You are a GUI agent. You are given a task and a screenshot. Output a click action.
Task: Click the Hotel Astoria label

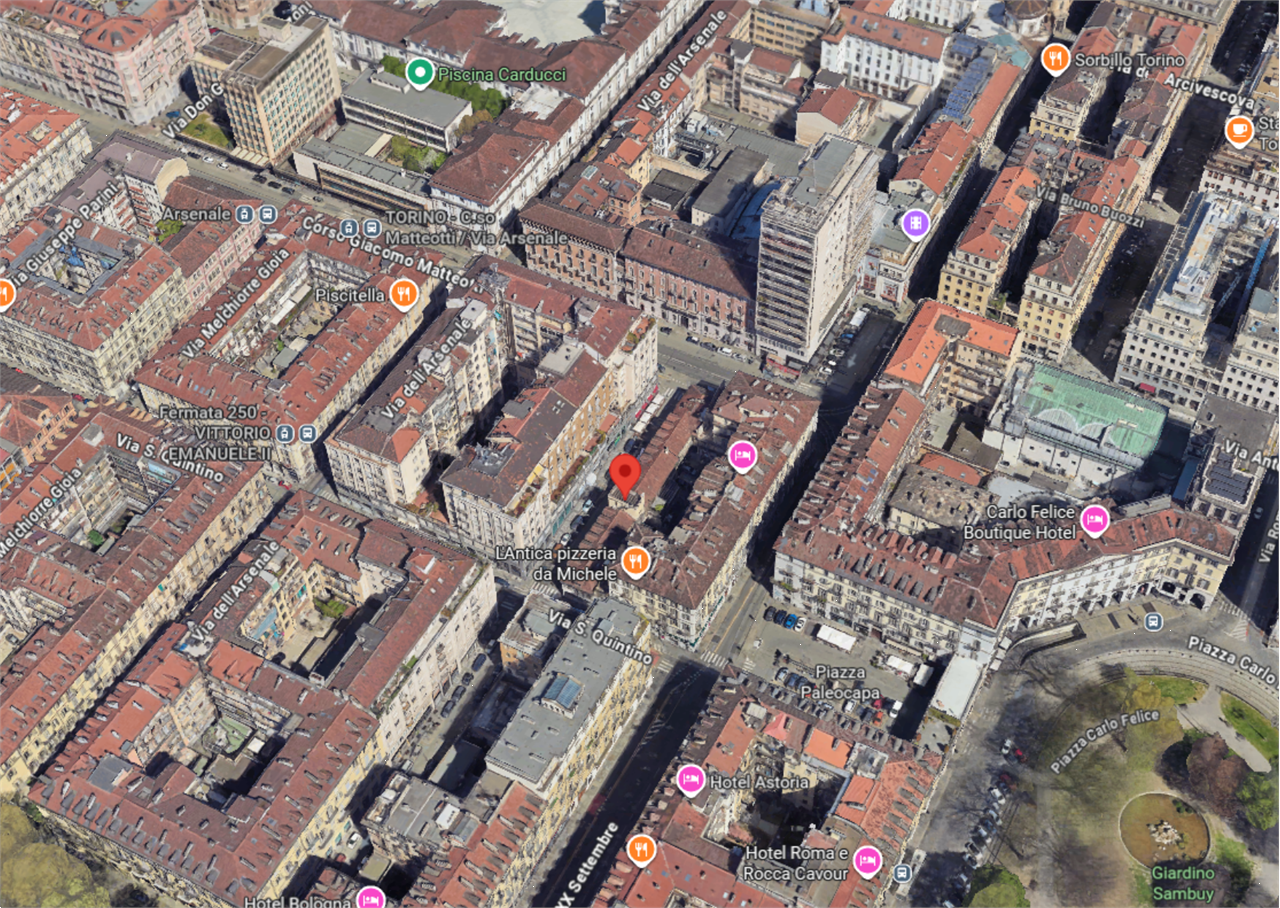pos(757,782)
